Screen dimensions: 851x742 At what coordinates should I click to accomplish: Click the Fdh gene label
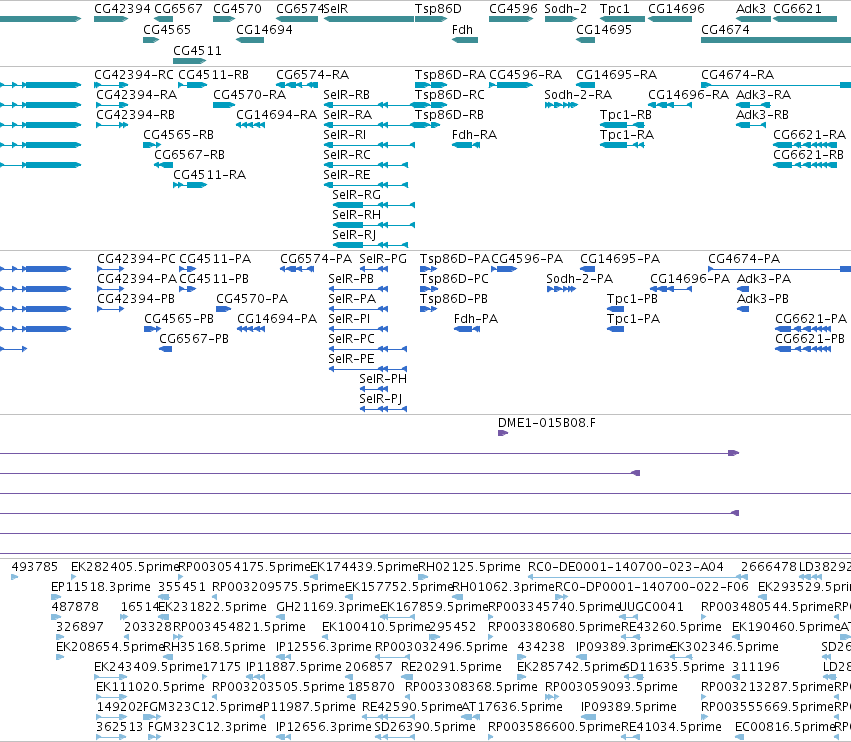pos(462,30)
